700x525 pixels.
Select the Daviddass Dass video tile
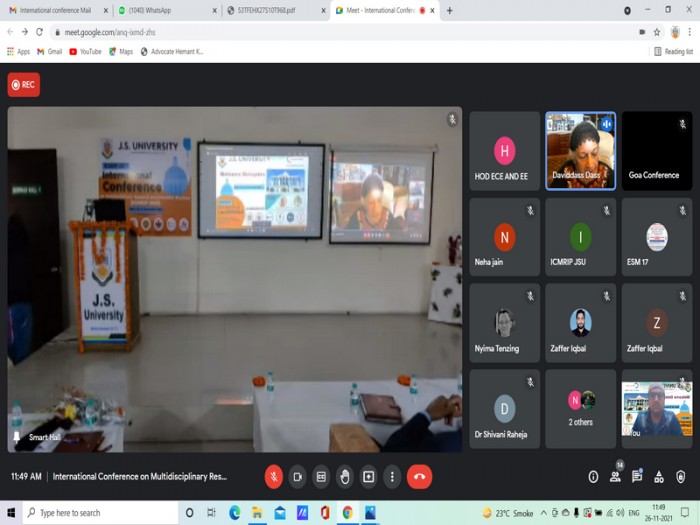point(580,151)
